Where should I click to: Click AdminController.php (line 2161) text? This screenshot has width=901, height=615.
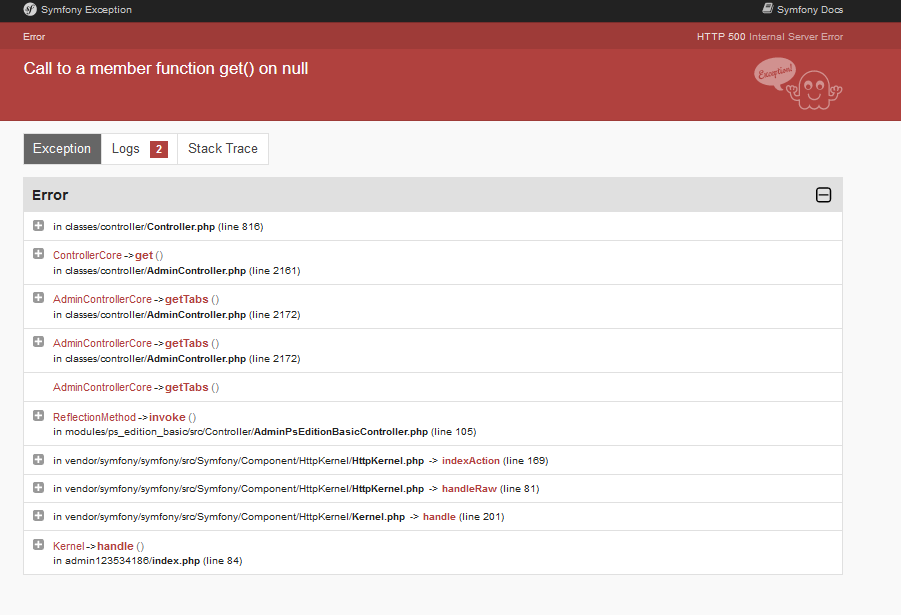(224, 271)
